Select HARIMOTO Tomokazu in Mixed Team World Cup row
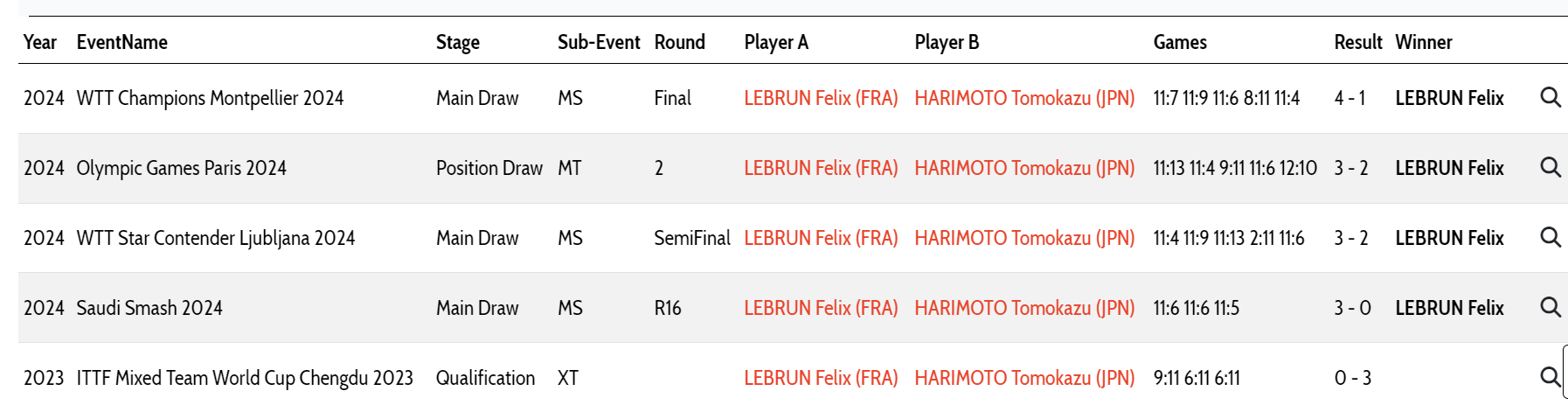 pos(1024,378)
